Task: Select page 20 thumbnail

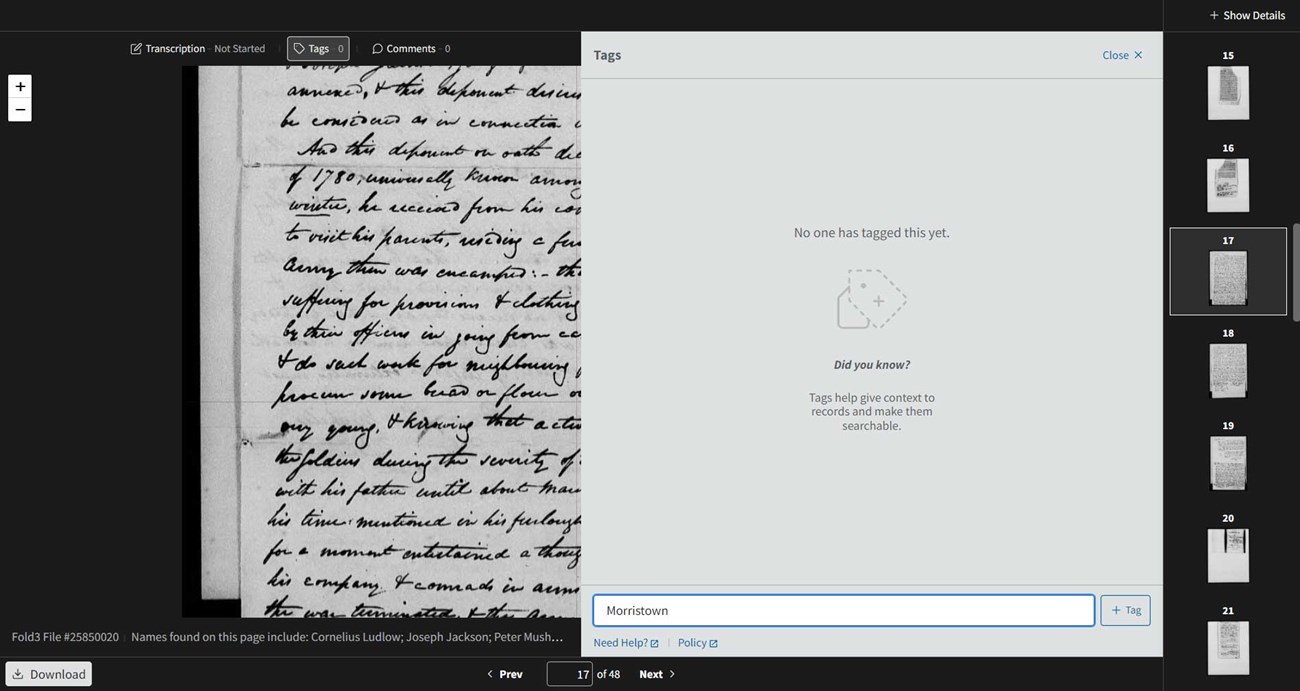Action: 1228,555
